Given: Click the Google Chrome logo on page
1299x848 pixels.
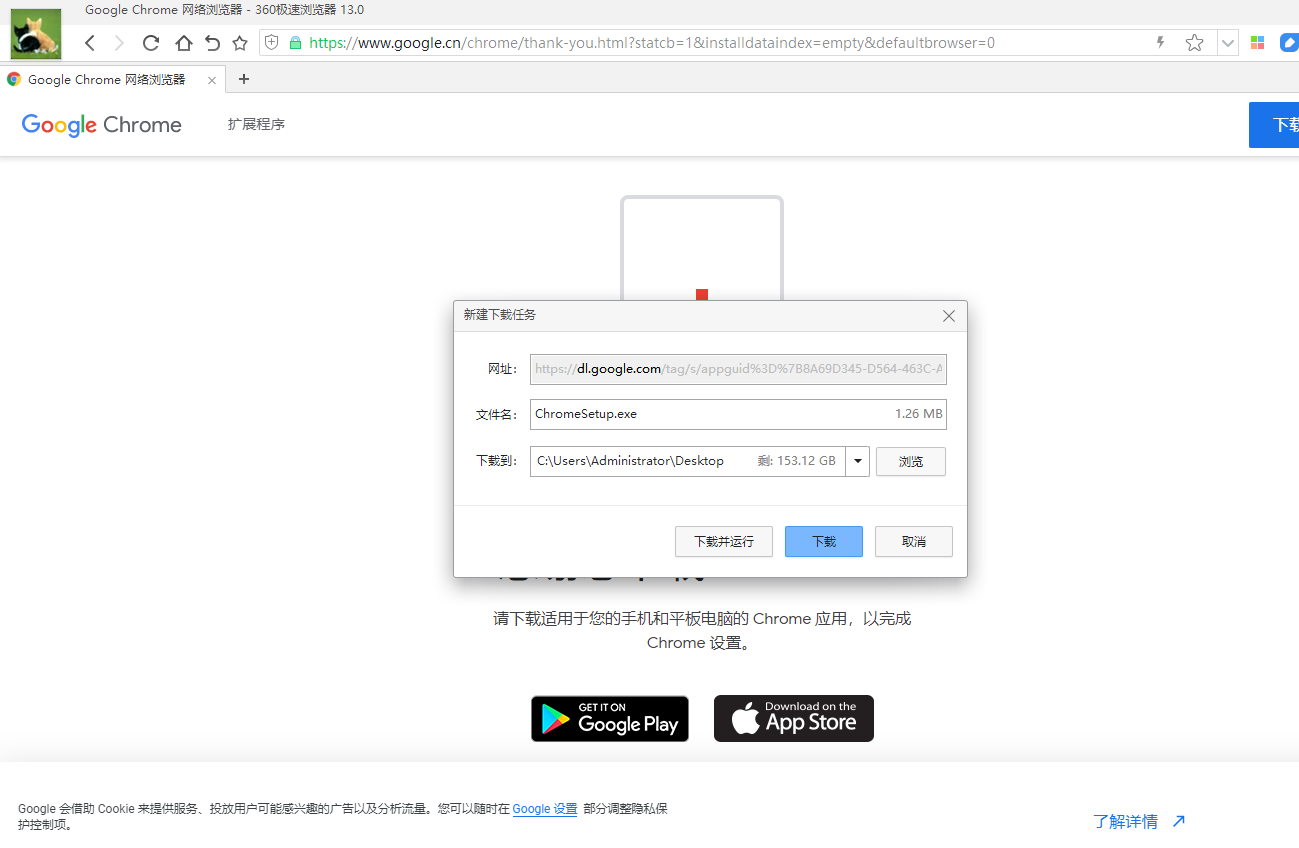Looking at the screenshot, I should (x=102, y=125).
